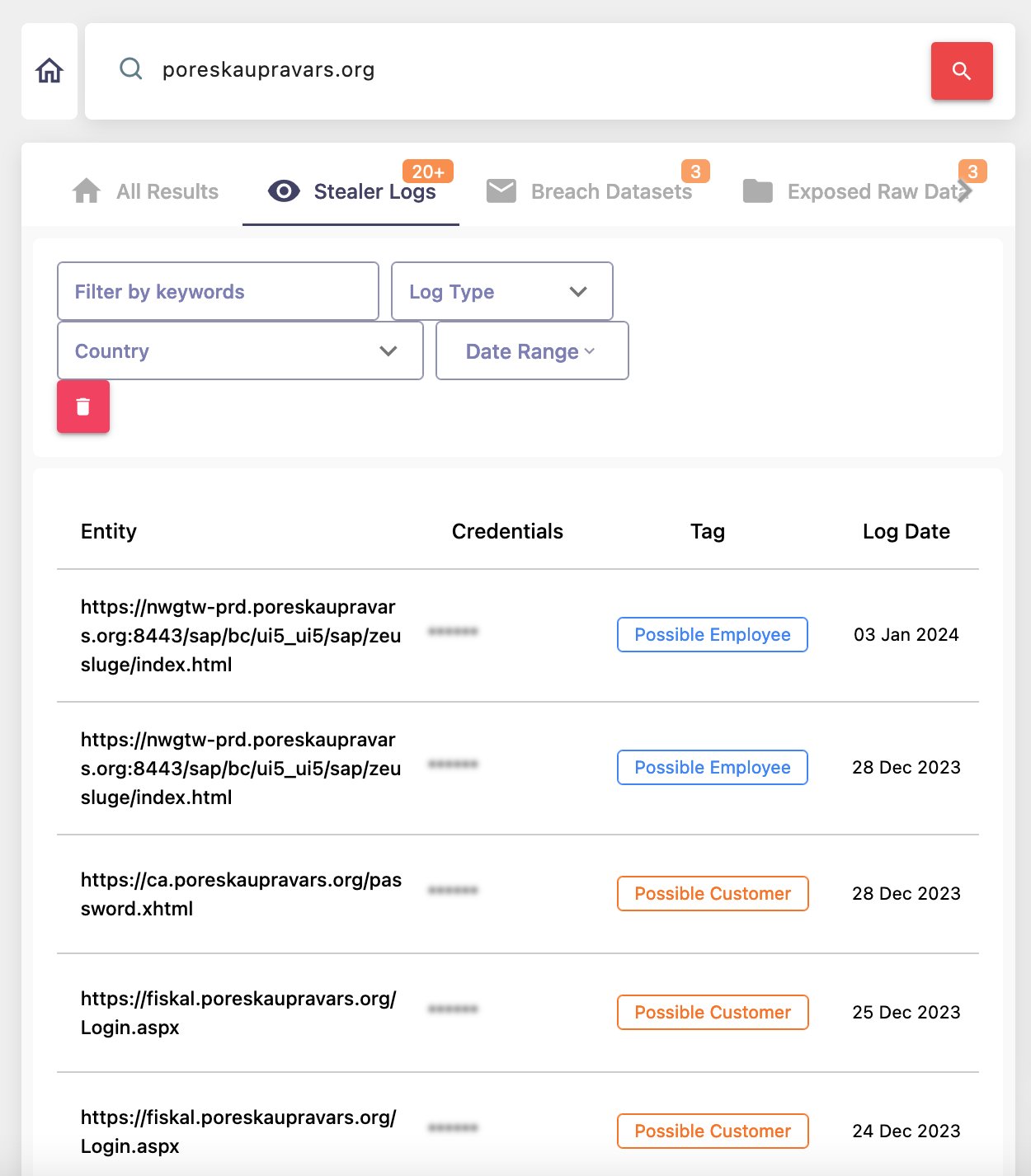Click the 28 Dec 2023 date on the ca.poreskaupravars.org row
The height and width of the screenshot is (1176, 1031).
906,893
